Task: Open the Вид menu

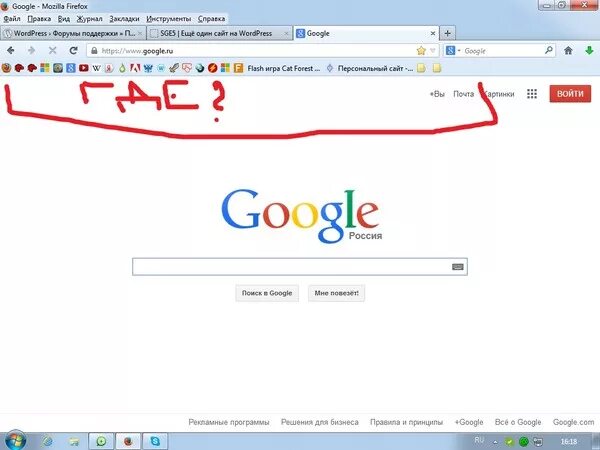Action: coord(64,19)
